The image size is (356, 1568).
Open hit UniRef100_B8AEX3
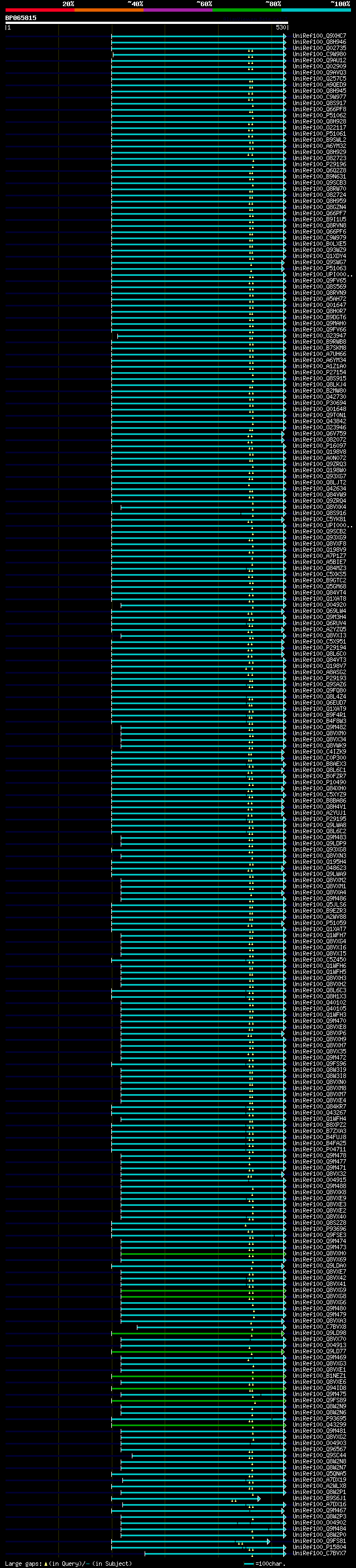tap(319, 763)
